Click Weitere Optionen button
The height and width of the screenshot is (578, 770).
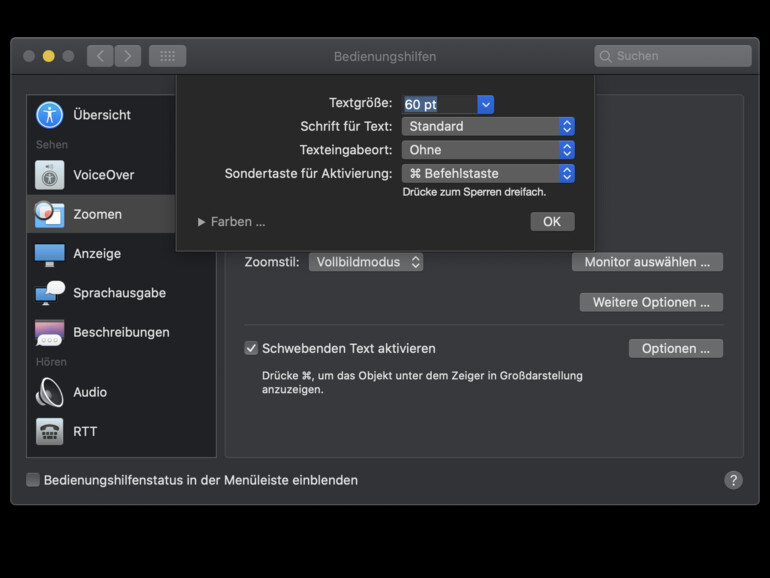coord(651,302)
